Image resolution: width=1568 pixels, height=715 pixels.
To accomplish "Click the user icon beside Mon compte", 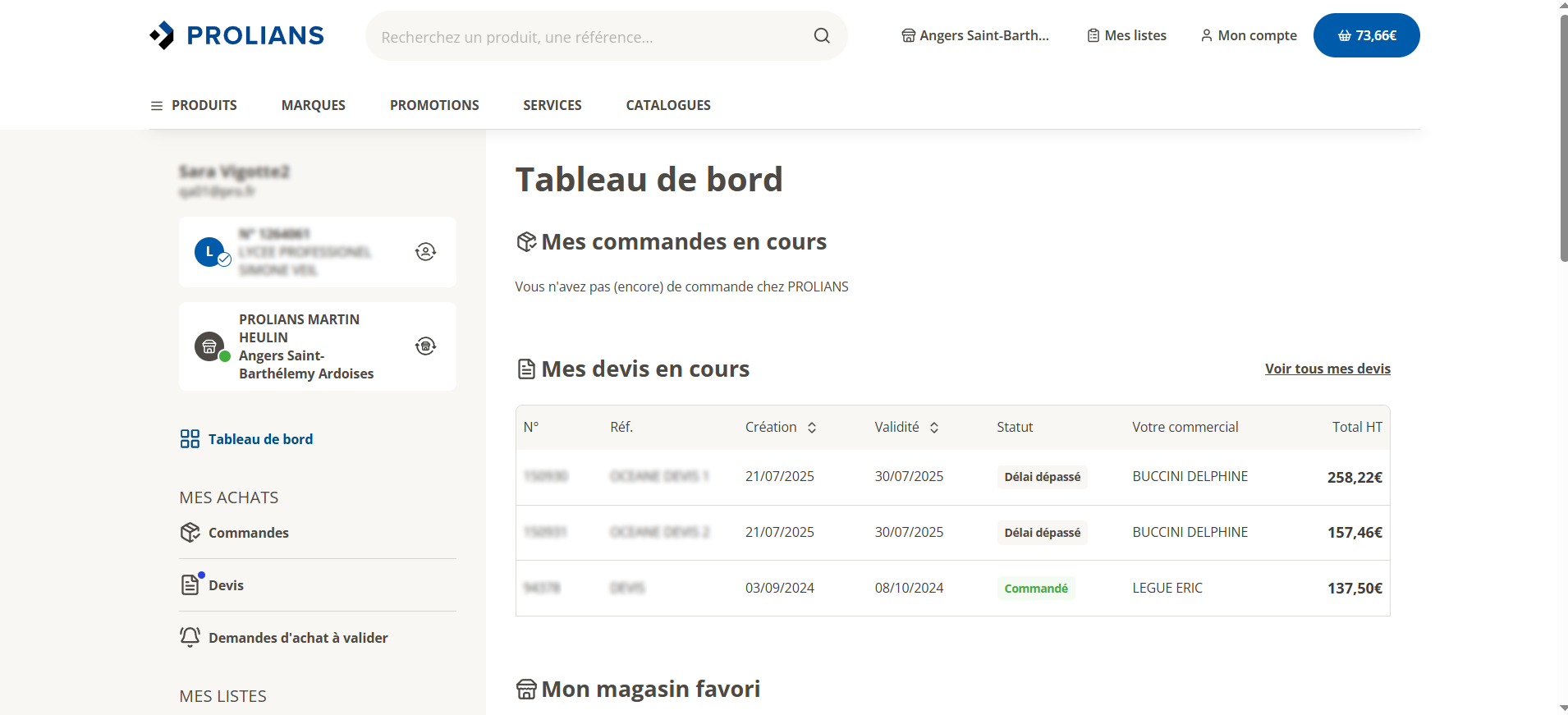I will 1207,35.
